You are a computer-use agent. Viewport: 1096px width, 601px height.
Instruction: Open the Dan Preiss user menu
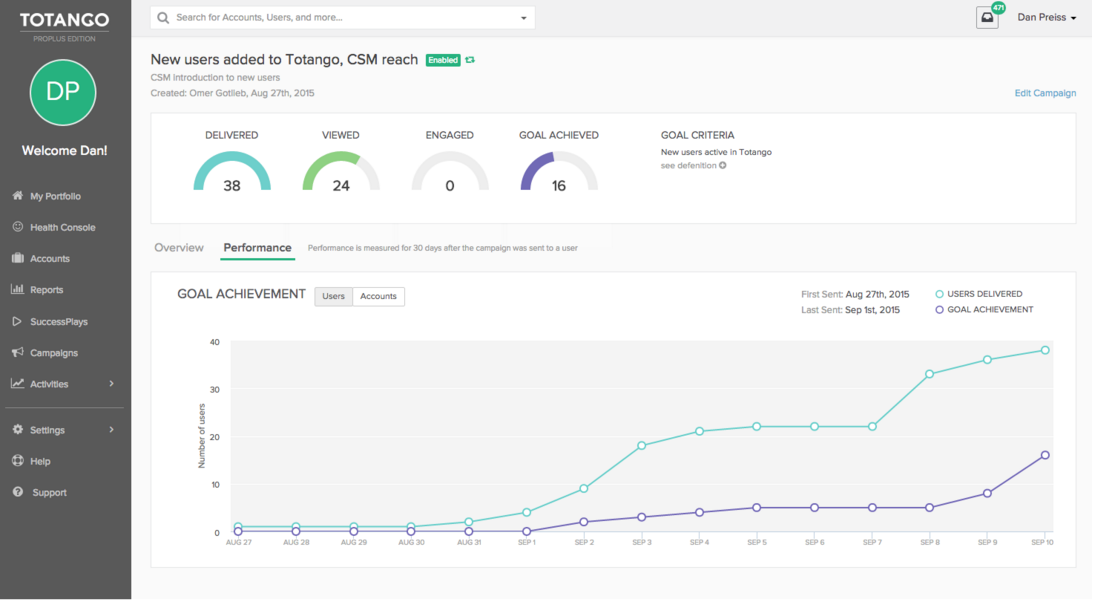pyautogui.click(x=1046, y=17)
